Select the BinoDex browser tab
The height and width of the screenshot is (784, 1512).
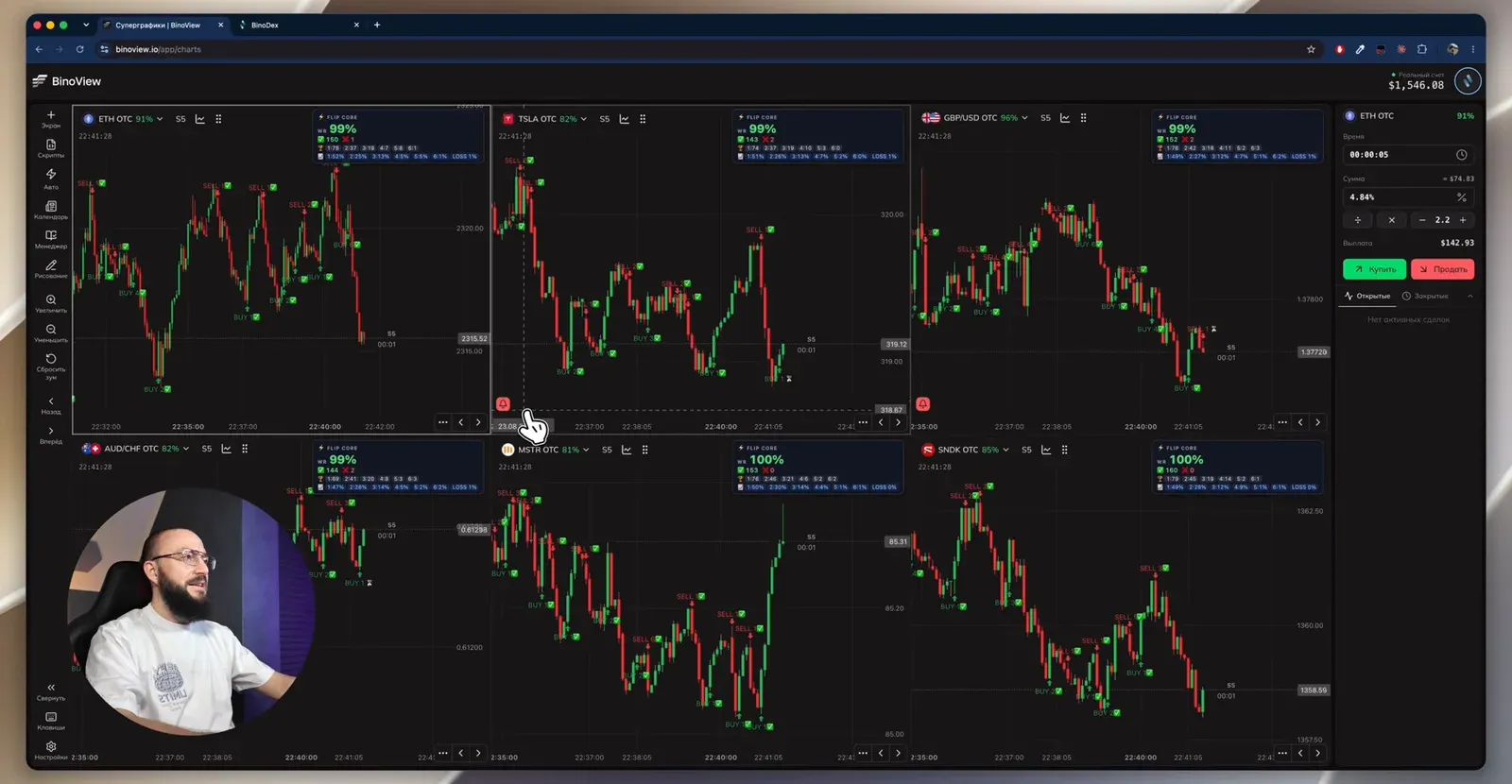click(x=299, y=26)
